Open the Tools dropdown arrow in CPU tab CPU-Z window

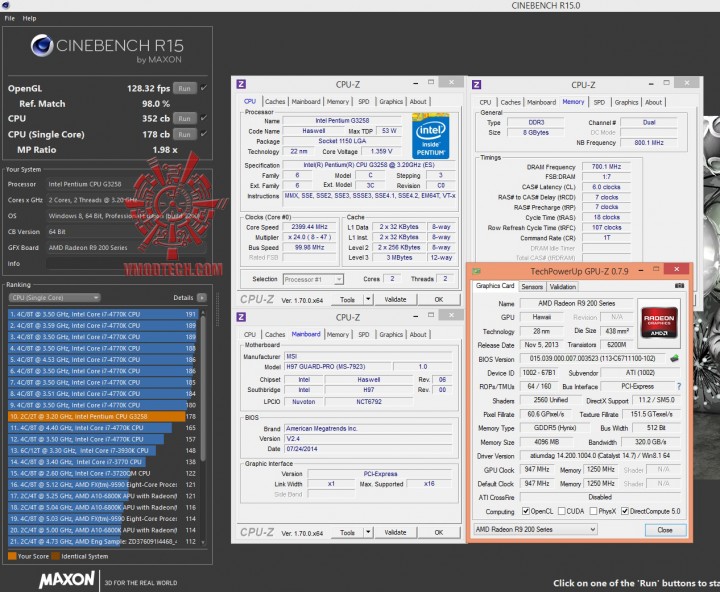tap(368, 299)
